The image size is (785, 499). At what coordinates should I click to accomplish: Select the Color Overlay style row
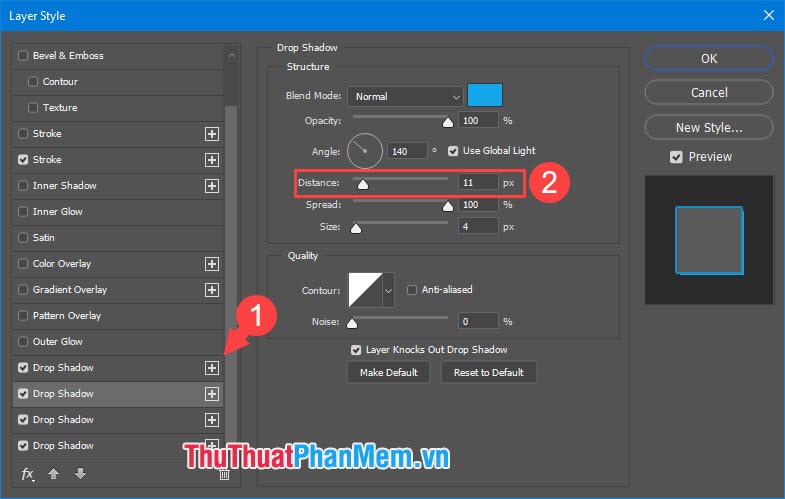coord(118,264)
